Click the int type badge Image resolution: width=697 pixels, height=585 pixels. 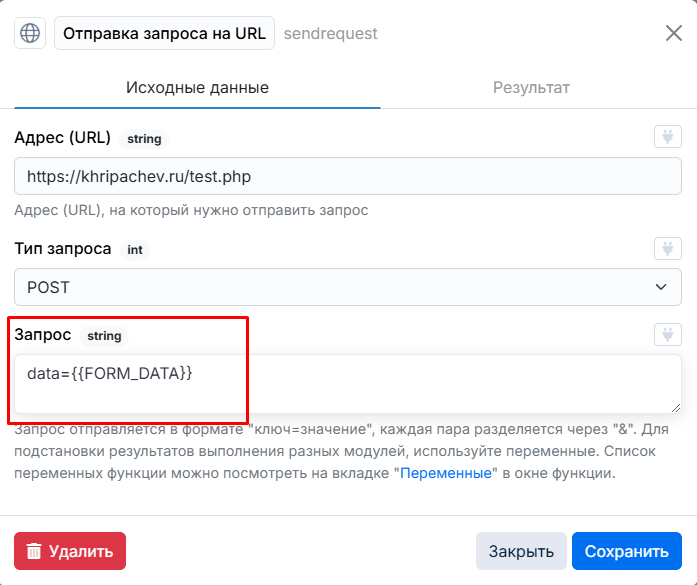click(x=135, y=250)
